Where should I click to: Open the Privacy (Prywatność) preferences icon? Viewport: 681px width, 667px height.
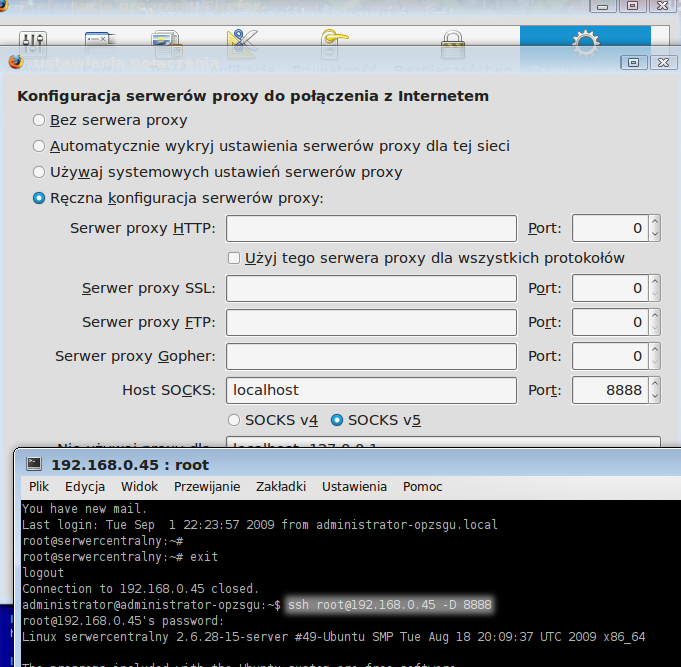click(x=334, y=45)
